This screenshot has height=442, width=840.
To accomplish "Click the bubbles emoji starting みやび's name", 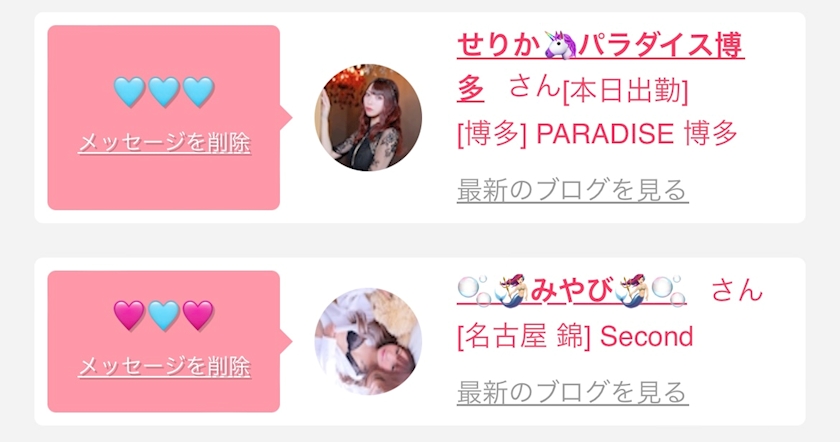I will [474, 290].
